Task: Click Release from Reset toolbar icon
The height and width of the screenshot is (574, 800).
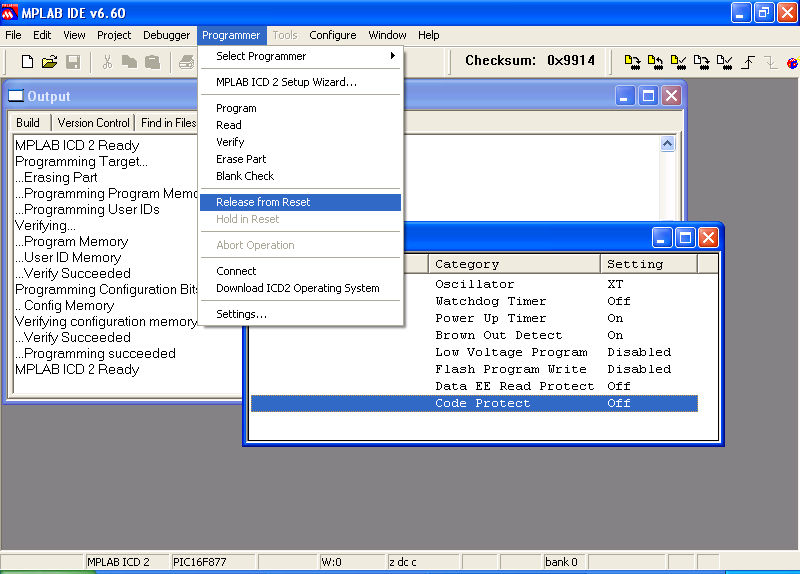Action: [x=748, y=62]
